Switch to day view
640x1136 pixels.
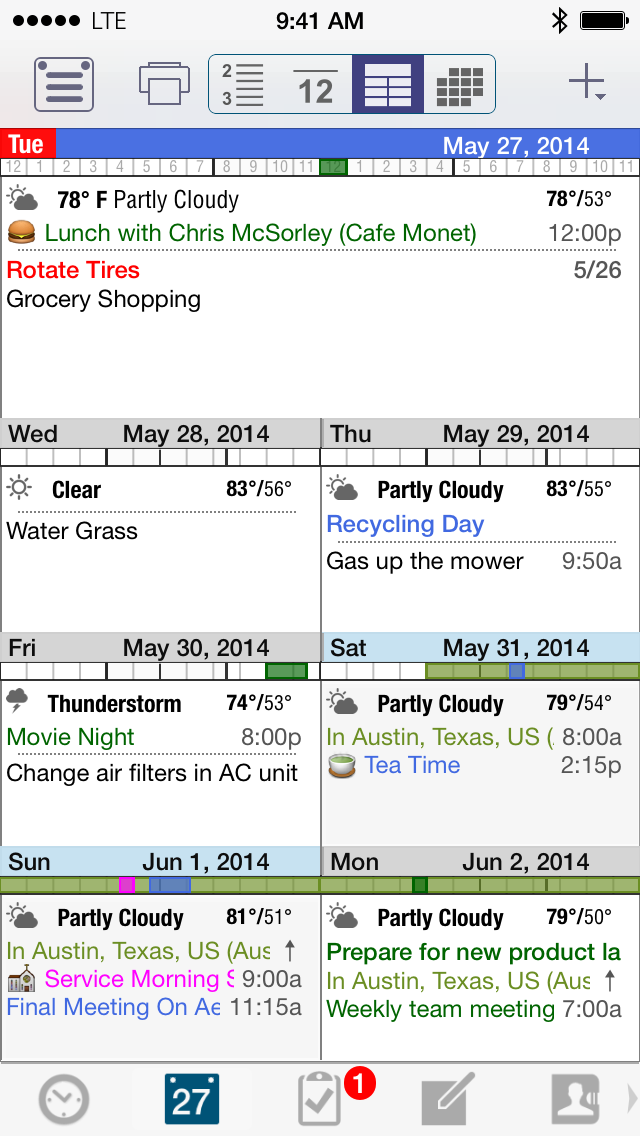pos(316,84)
